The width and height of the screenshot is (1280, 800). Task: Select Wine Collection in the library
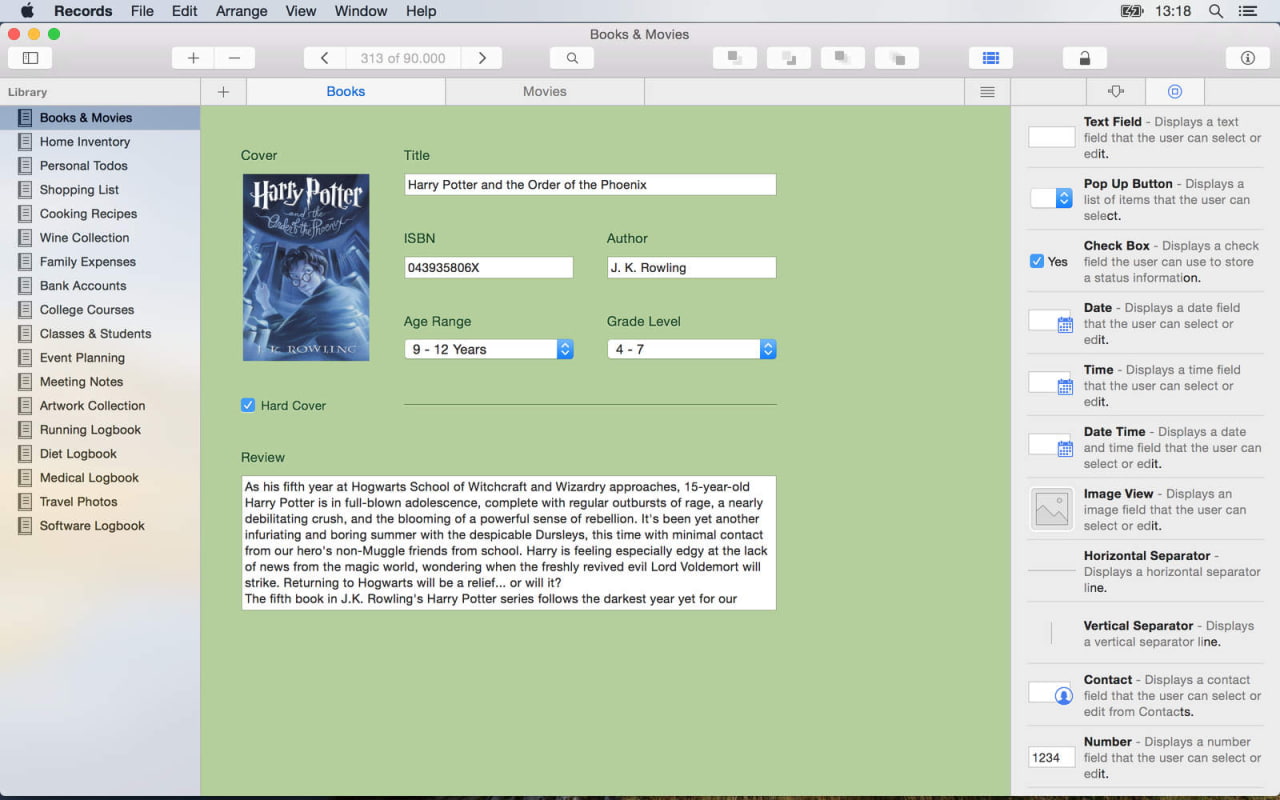[84, 237]
